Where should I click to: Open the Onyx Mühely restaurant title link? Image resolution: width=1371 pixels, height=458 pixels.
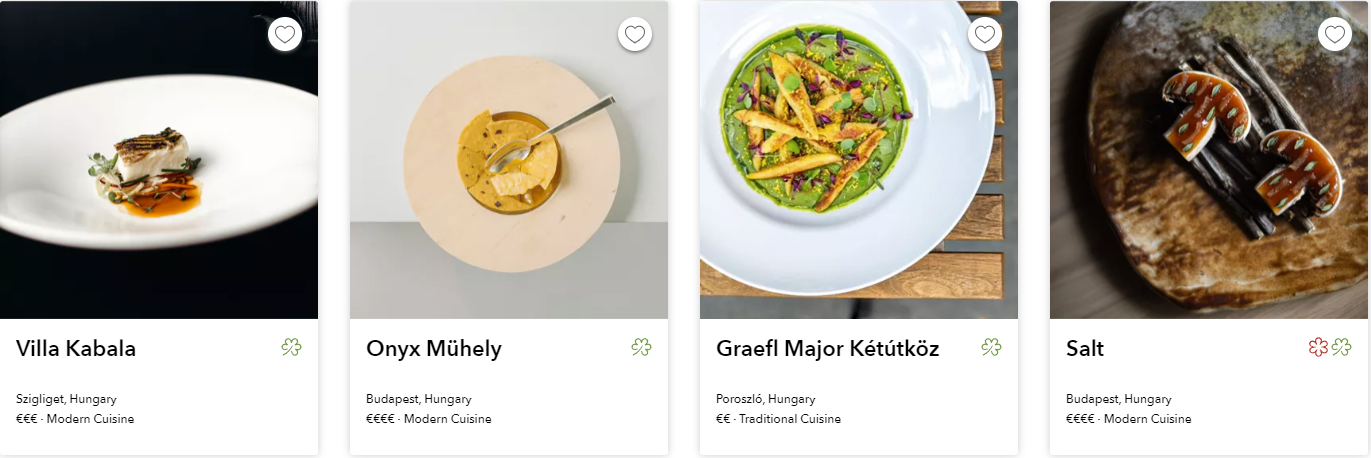[434, 349]
